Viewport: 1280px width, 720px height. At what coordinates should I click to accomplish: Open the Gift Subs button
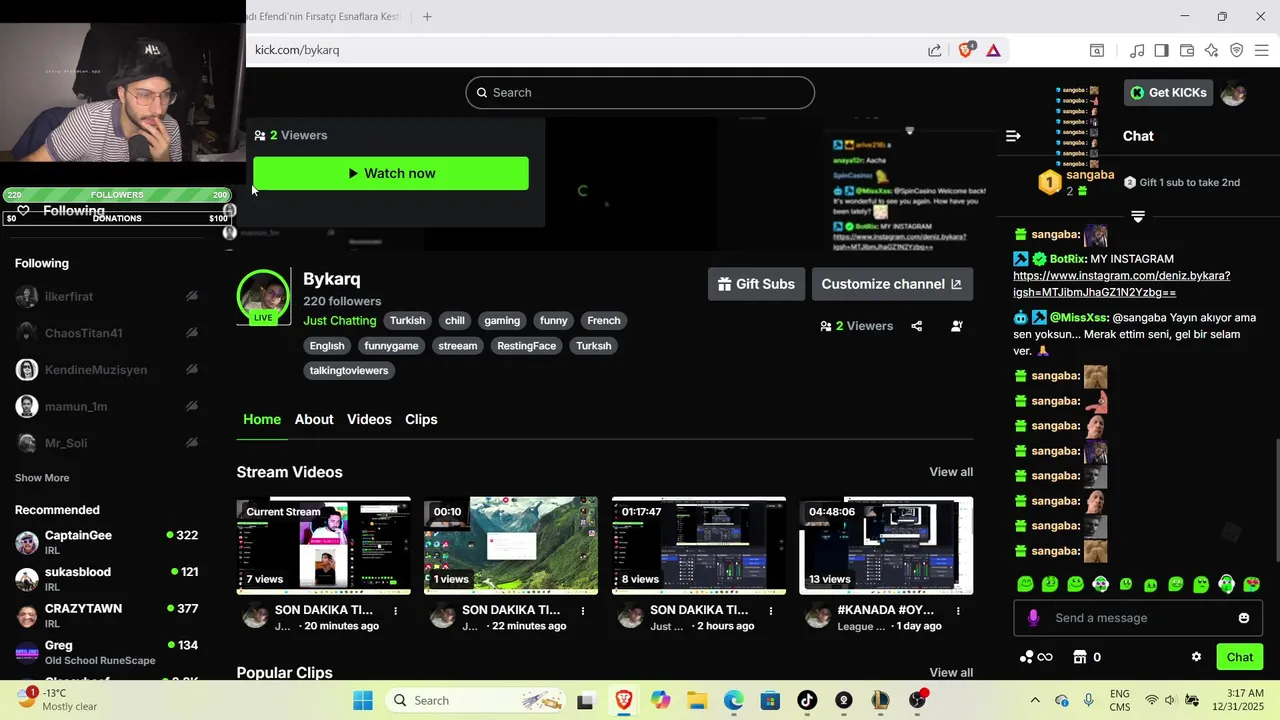click(756, 284)
